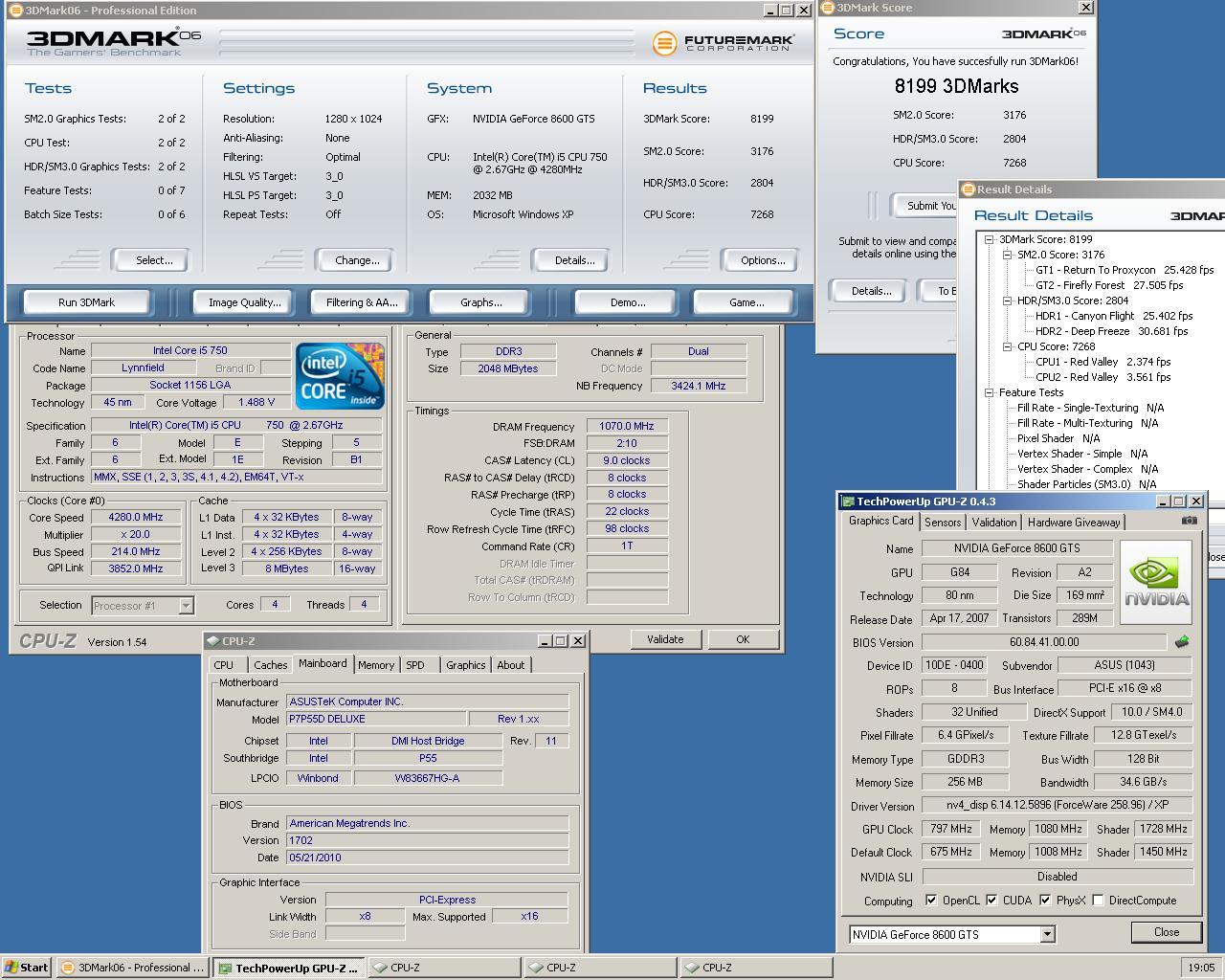Click the Windows Start button

coord(26,968)
